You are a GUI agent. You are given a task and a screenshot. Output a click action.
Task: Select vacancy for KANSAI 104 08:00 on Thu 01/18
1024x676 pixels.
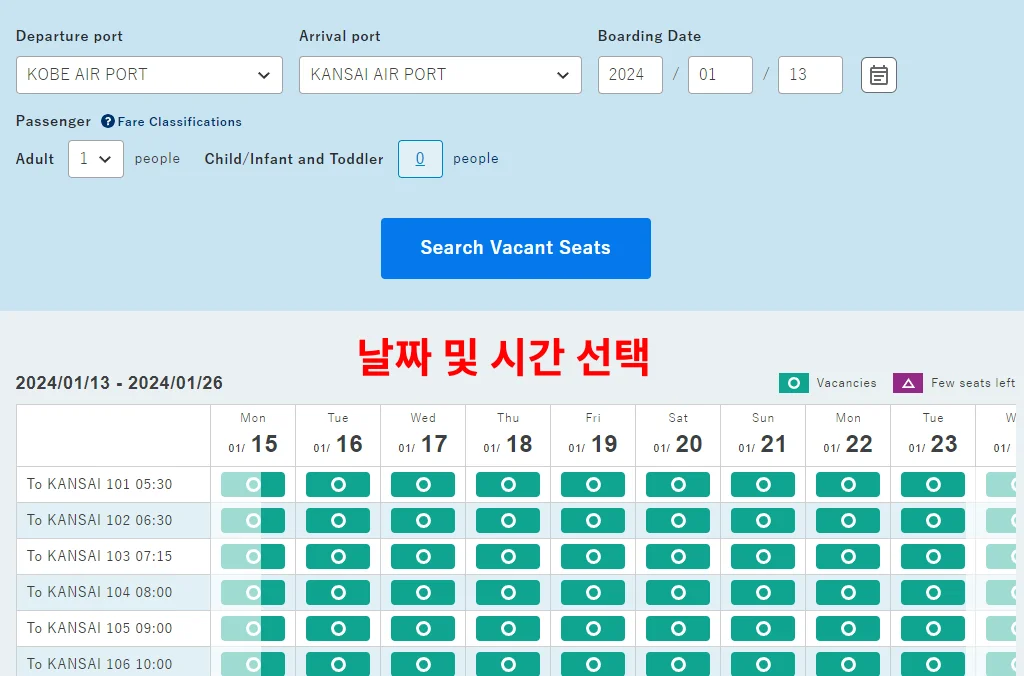(507, 591)
